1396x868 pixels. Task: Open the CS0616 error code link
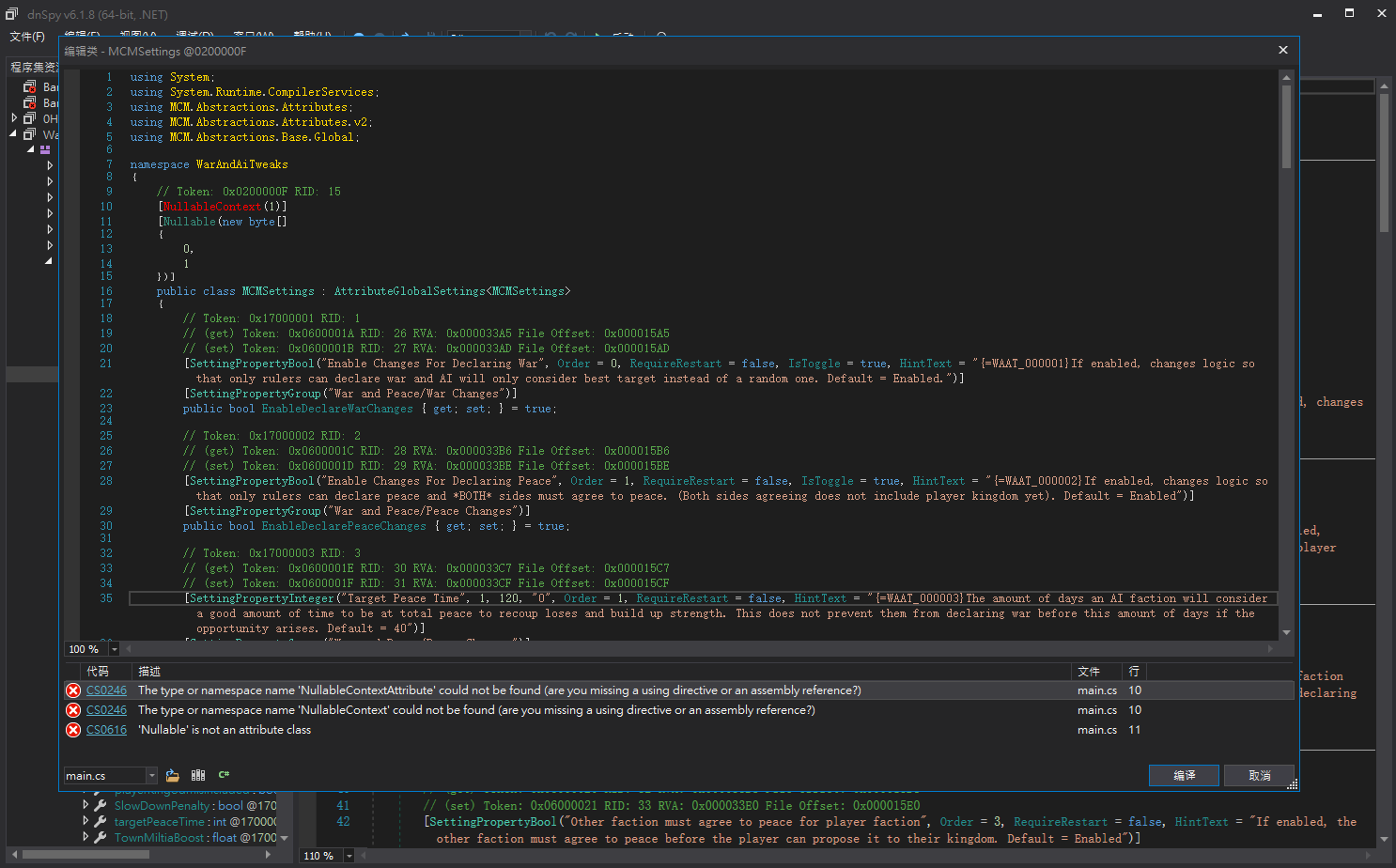106,730
